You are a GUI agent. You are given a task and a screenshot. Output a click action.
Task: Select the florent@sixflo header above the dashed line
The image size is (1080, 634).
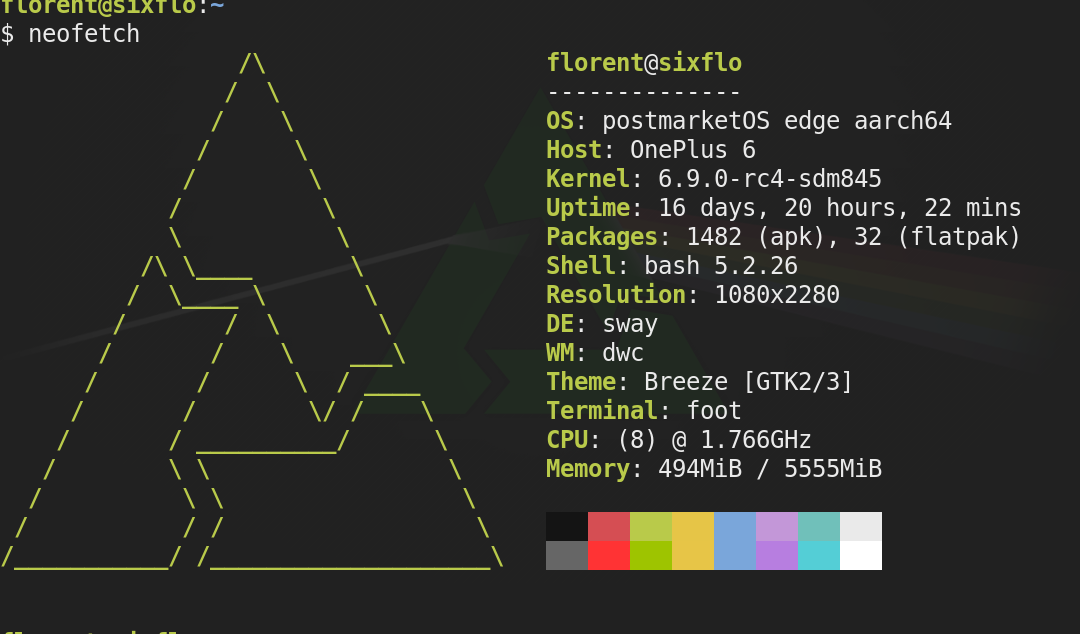[x=644, y=63]
